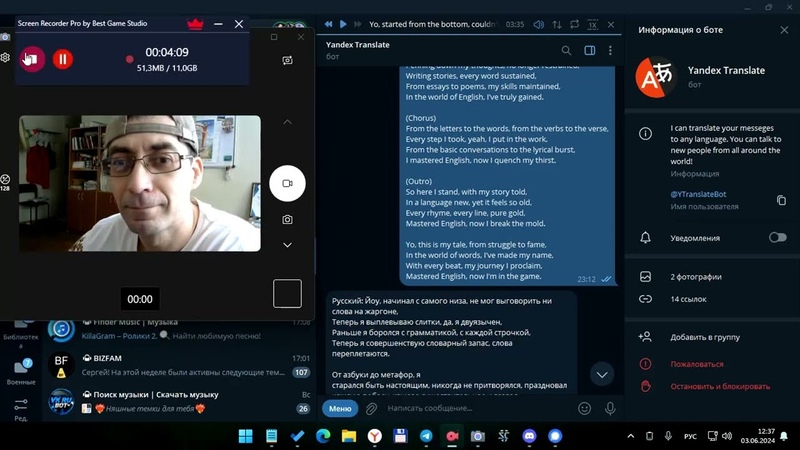Open the bot Меню button
This screenshot has height=450, width=800.
(x=340, y=408)
